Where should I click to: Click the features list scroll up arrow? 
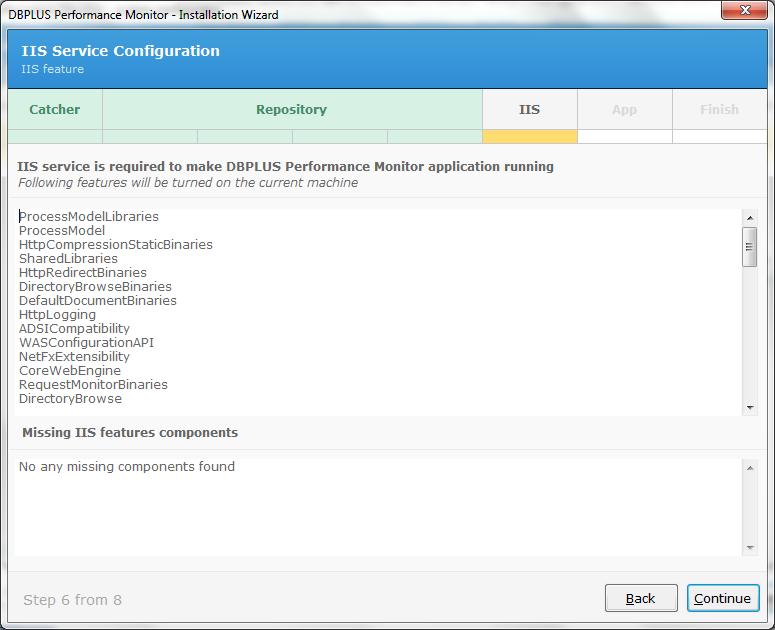point(750,218)
